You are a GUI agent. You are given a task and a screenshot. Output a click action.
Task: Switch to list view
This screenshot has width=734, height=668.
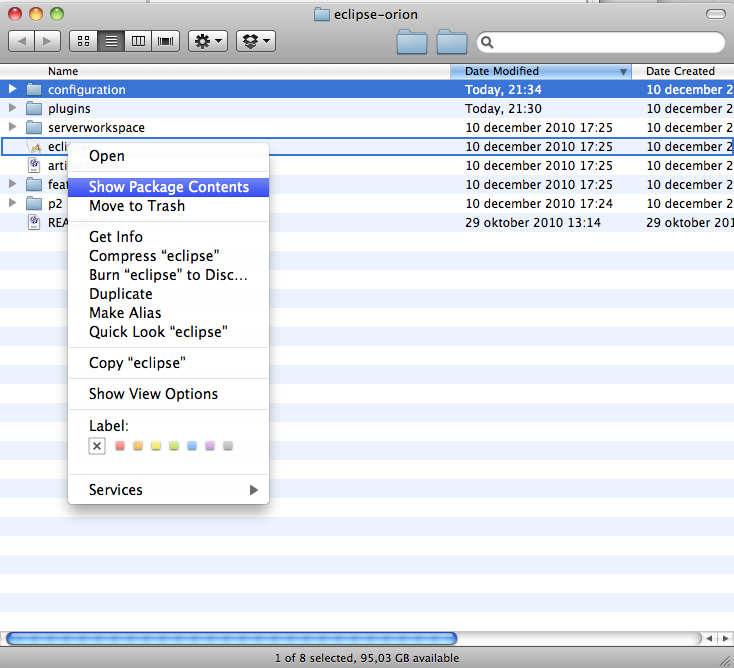pyautogui.click(x=111, y=41)
